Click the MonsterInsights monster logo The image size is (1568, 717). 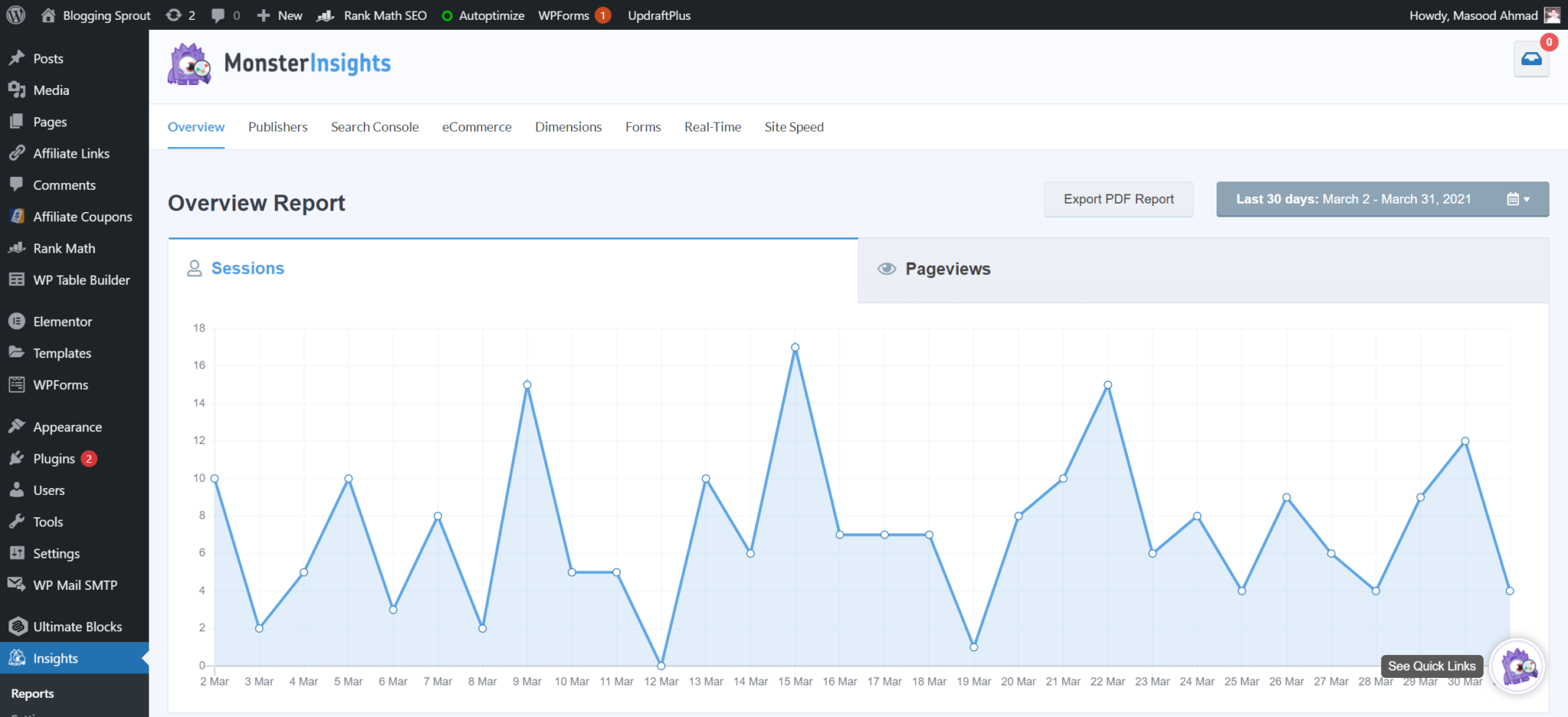tap(189, 64)
